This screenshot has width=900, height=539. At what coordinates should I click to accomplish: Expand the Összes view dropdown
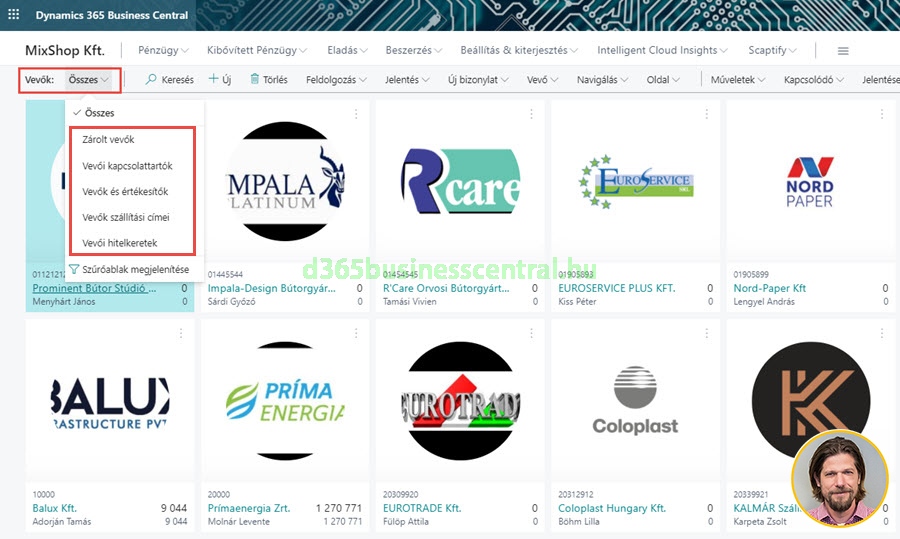[x=89, y=80]
